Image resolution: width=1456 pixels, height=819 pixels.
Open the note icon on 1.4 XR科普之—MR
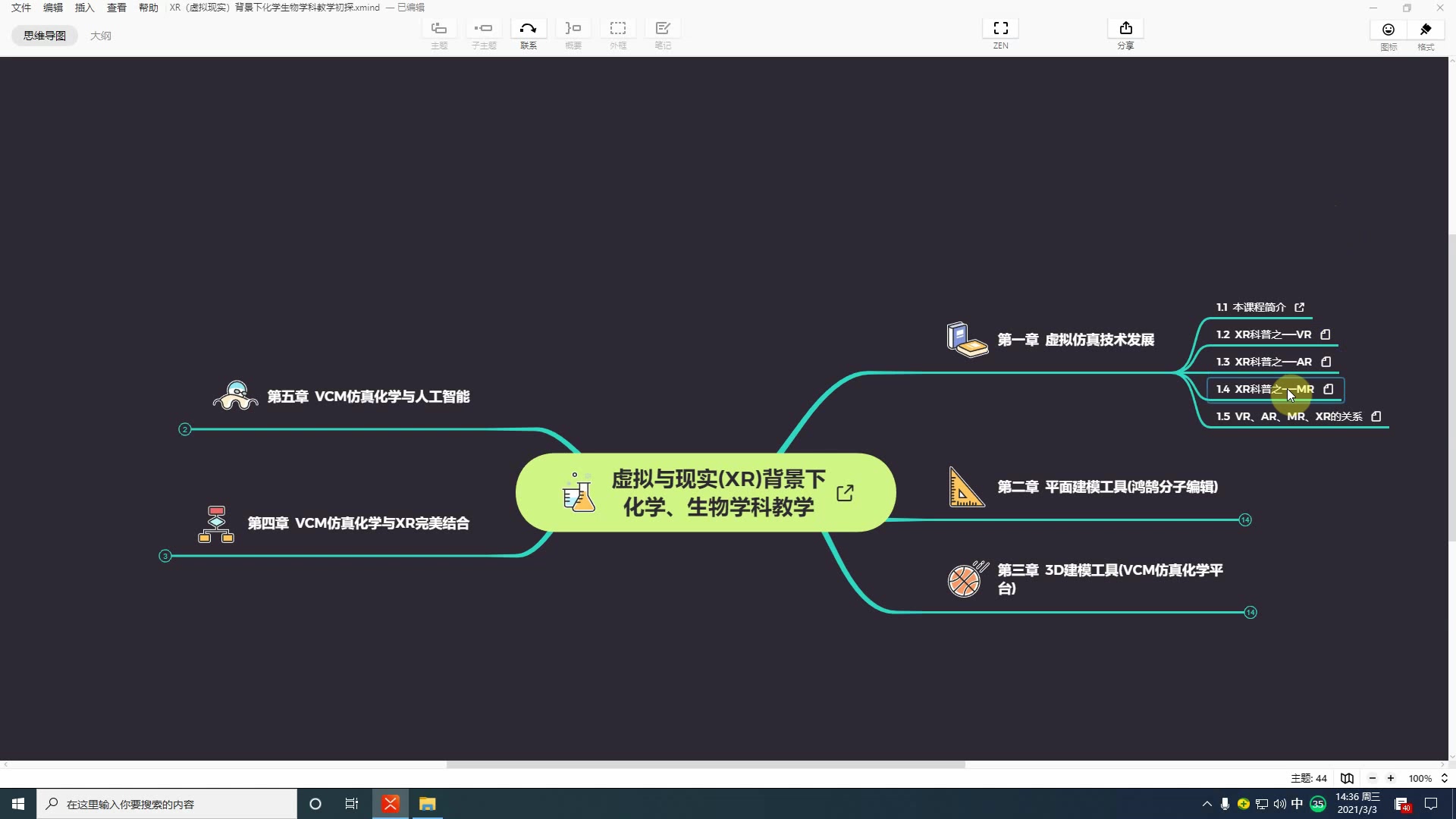[1329, 389]
